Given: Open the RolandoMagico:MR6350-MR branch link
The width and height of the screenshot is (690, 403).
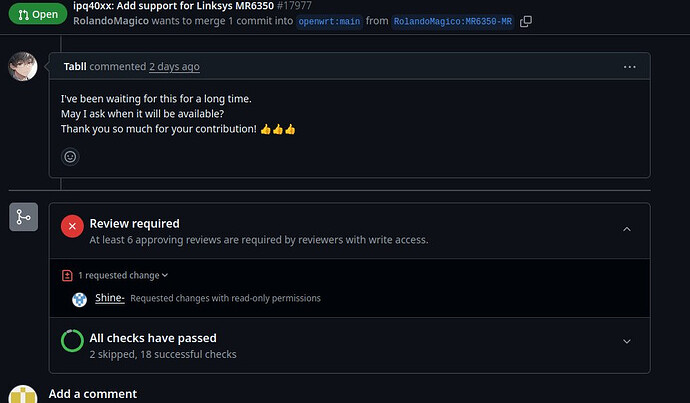Looking at the screenshot, I should coord(452,21).
